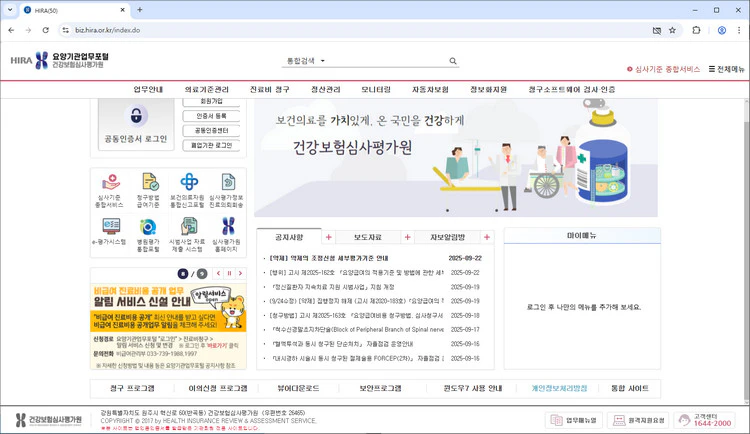Open the Chrome profile avatar icon

[722, 30]
